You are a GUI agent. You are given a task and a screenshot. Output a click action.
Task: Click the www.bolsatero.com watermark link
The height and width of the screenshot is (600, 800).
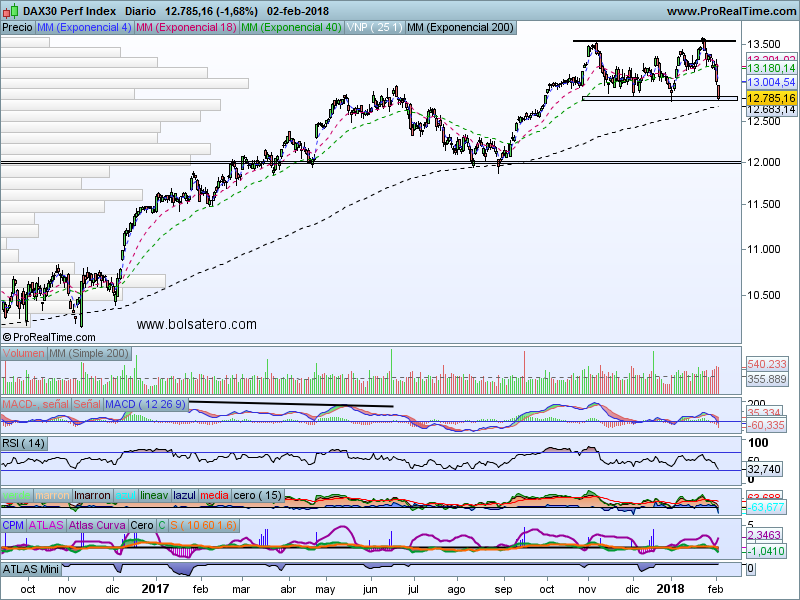[196, 324]
